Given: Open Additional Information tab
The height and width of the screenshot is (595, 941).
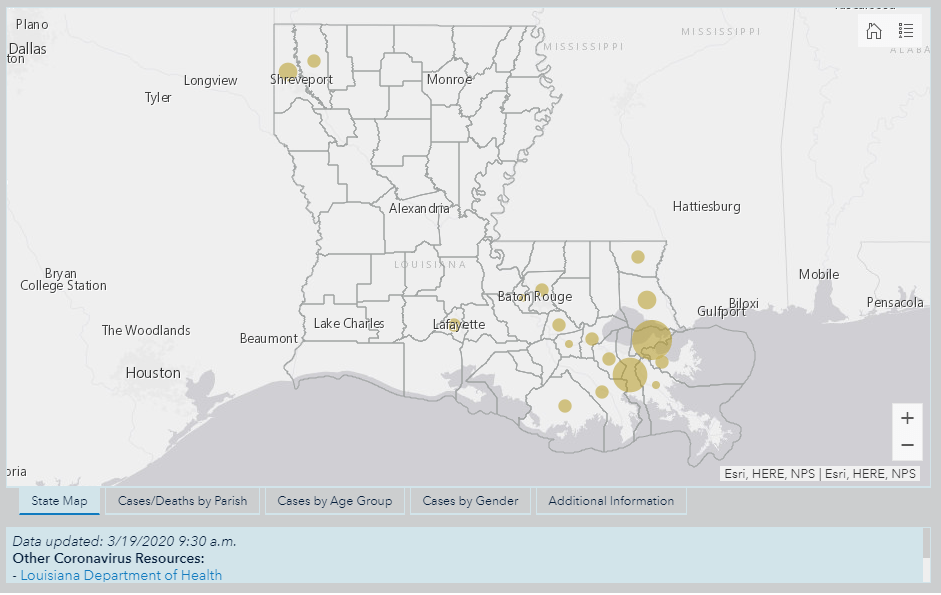Looking at the screenshot, I should (611, 501).
